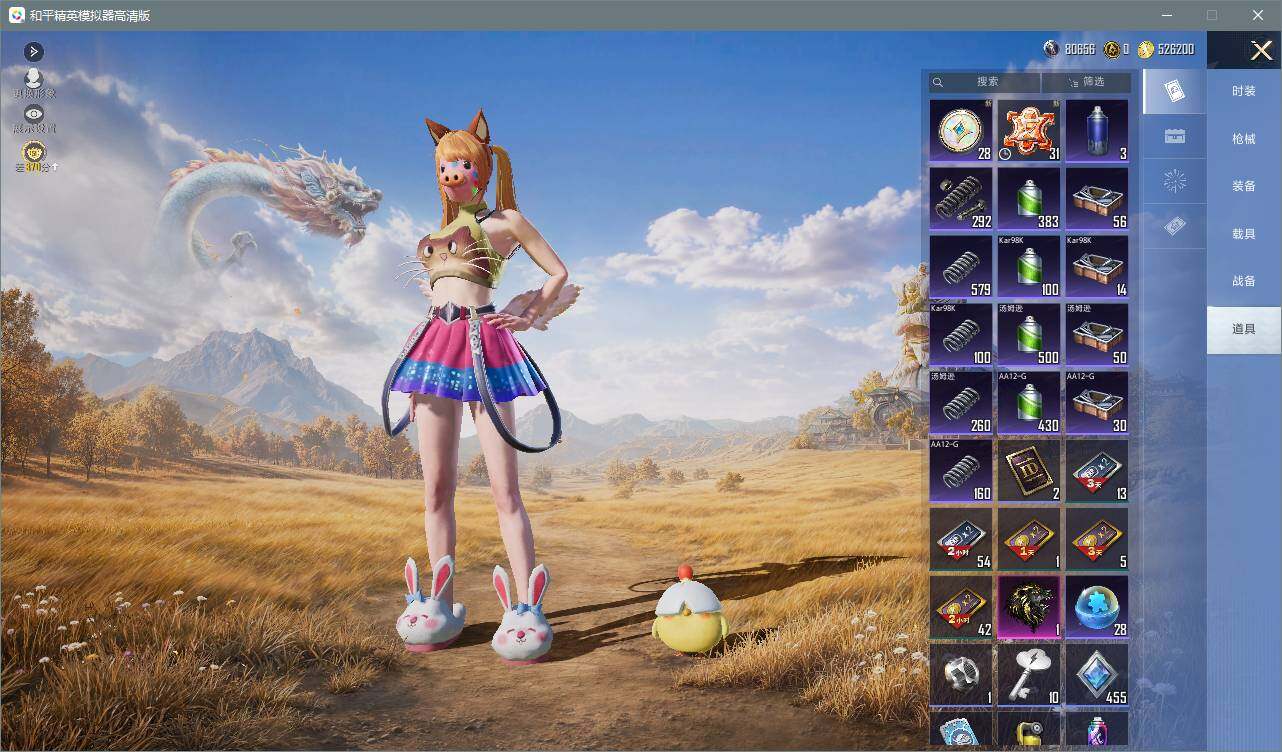
Task: Click the gold coin currency 526200
Action: click(x=1167, y=49)
